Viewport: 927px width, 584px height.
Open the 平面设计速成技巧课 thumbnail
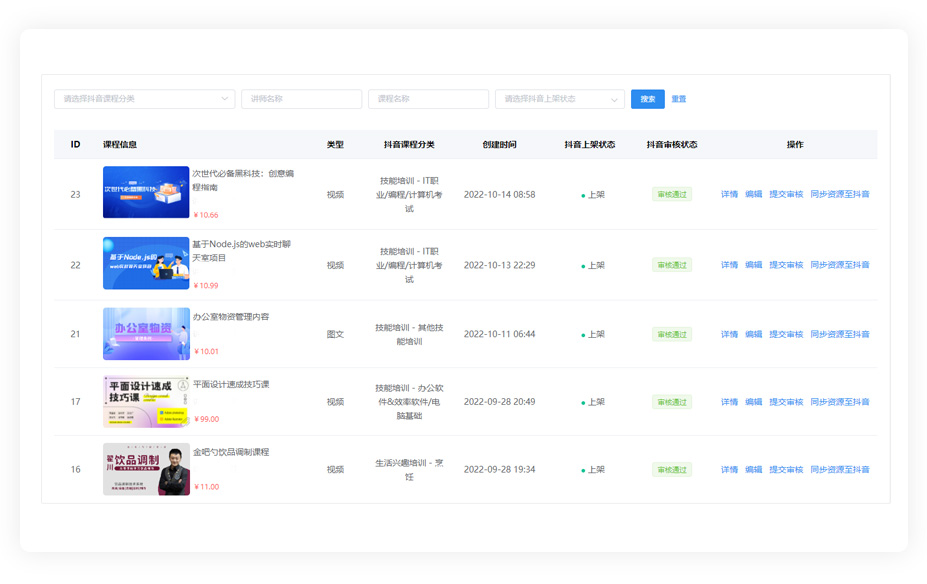tap(146, 401)
